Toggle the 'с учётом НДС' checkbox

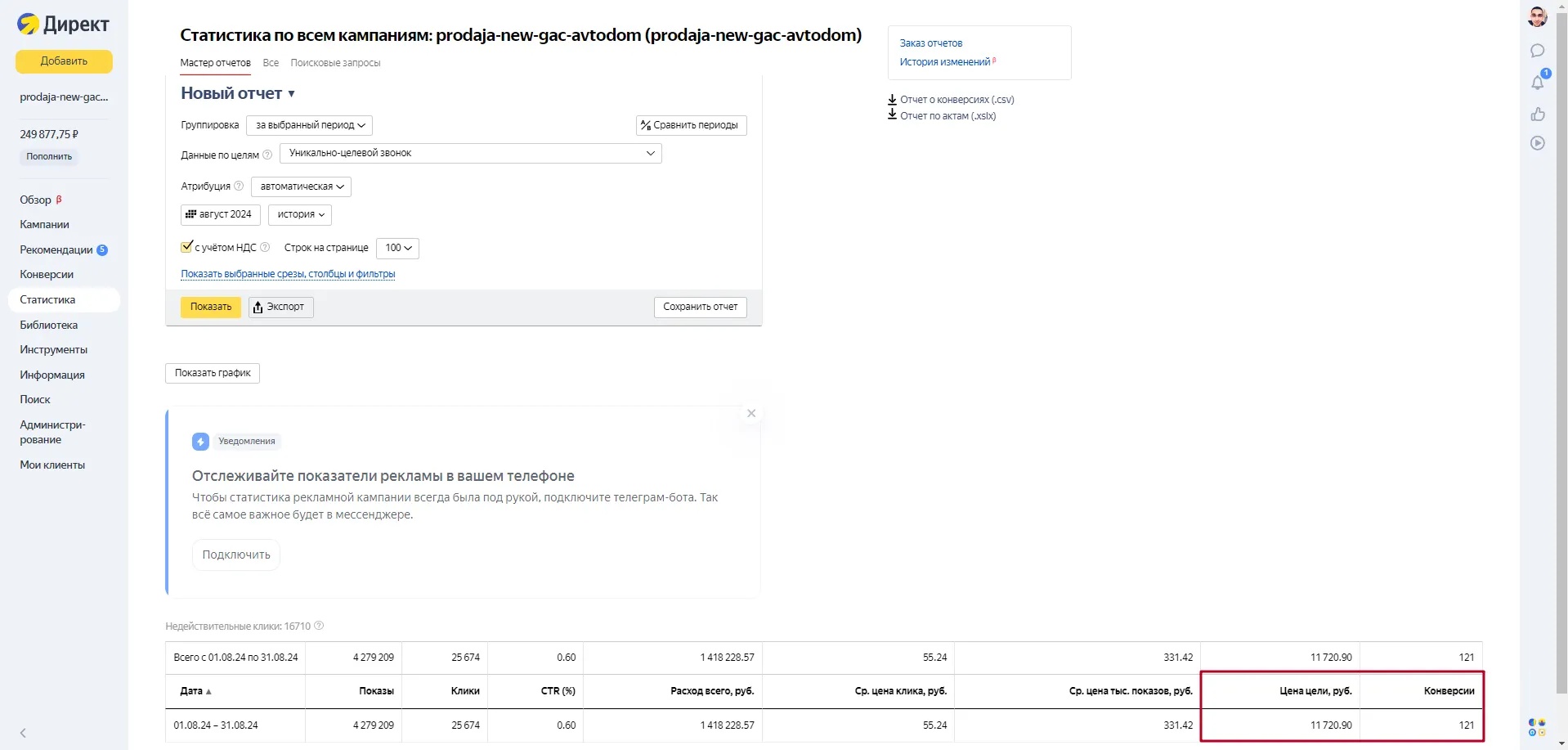tap(186, 247)
